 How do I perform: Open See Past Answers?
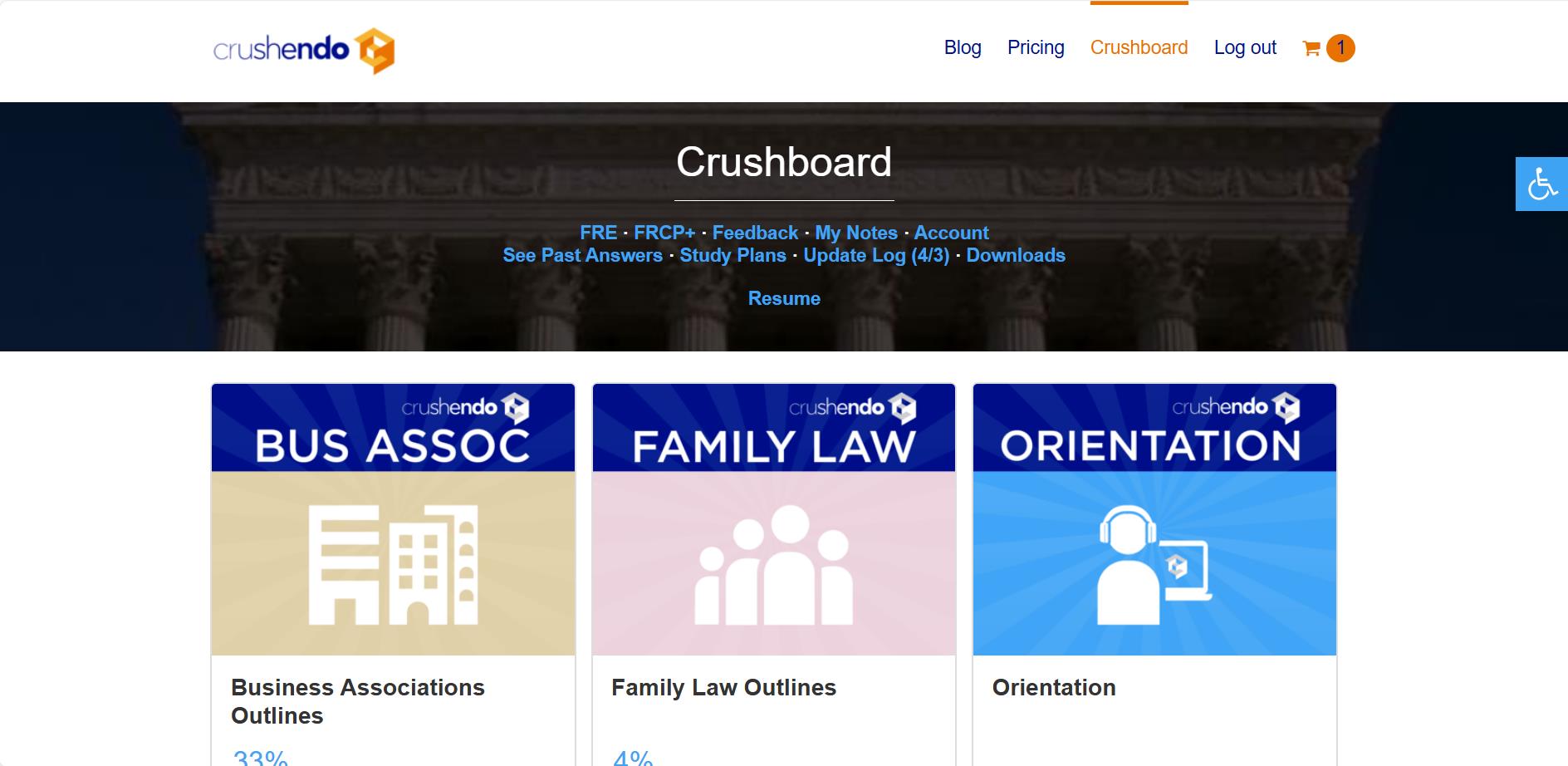point(581,256)
